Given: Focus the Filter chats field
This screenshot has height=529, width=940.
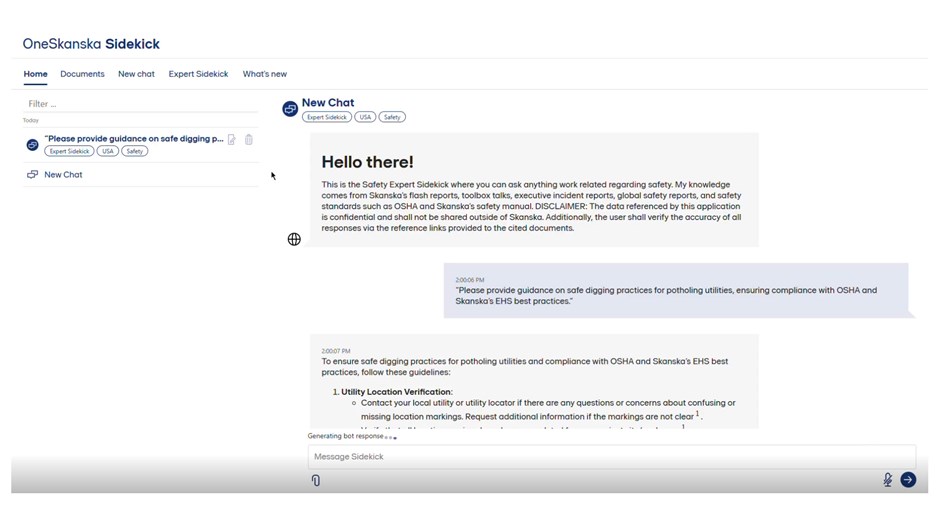Looking at the screenshot, I should click(x=140, y=104).
